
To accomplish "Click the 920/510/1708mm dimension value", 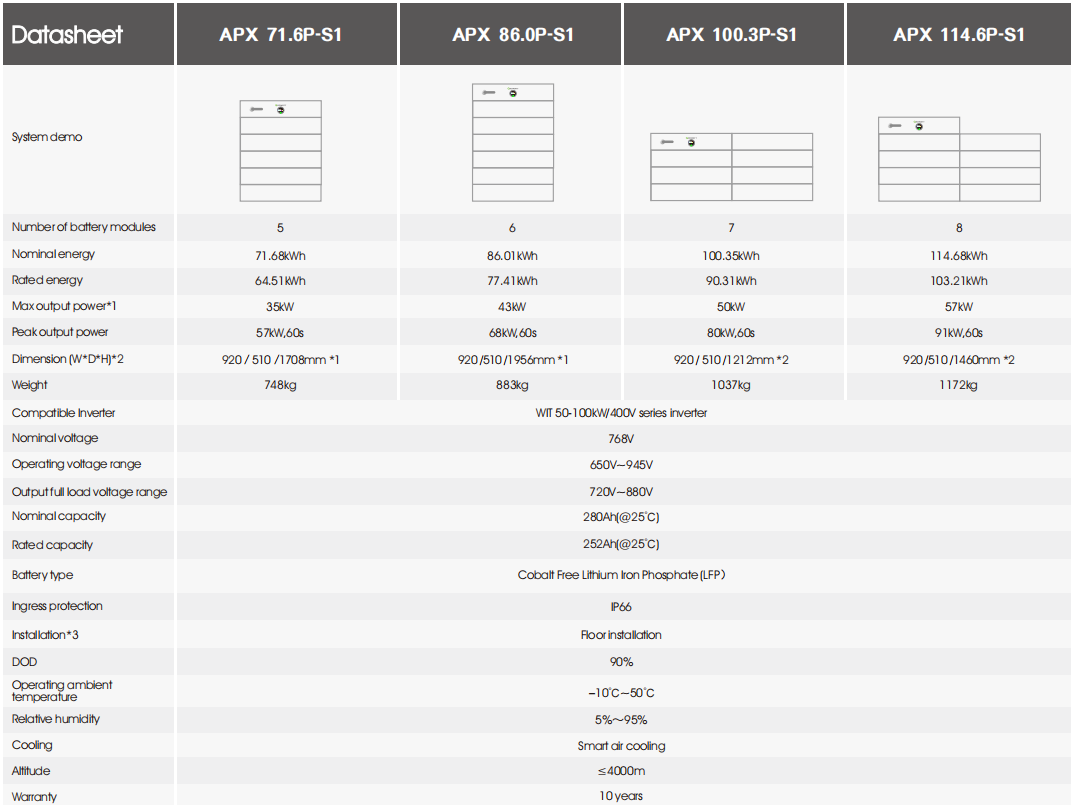I will coord(280,360).
